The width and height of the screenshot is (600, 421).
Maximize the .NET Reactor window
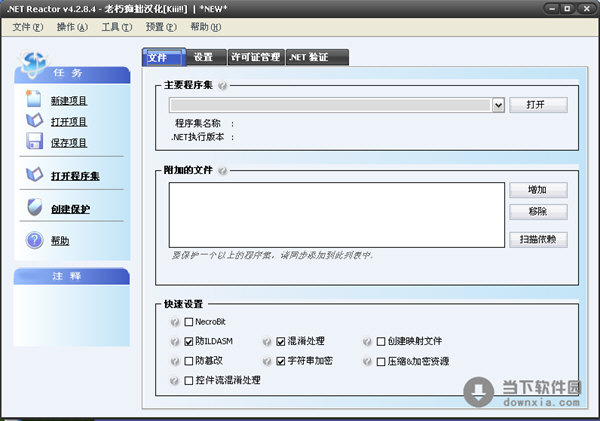click(x=567, y=8)
